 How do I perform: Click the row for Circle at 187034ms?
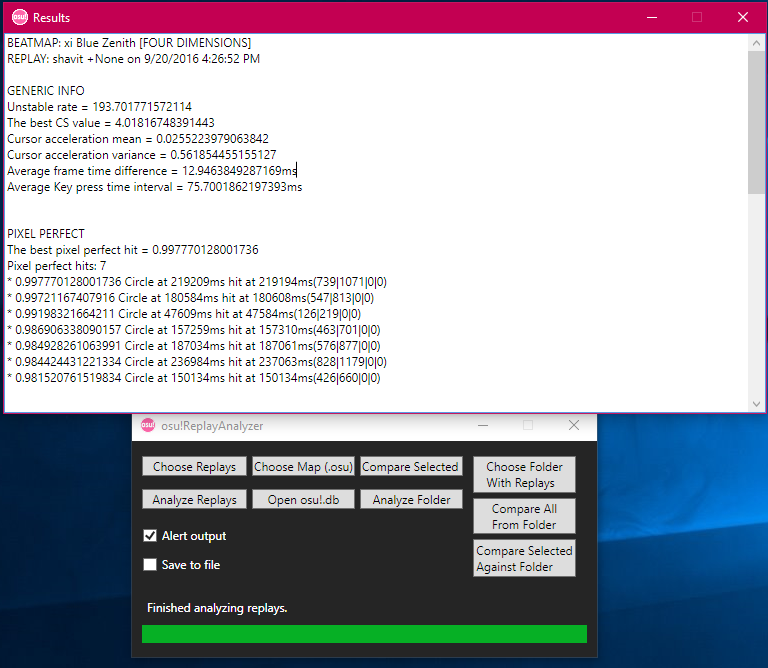pos(193,346)
